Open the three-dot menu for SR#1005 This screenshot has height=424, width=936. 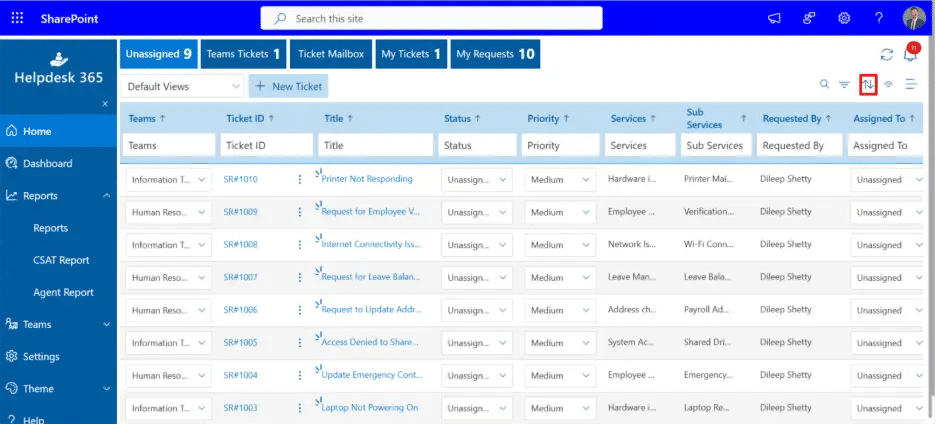click(300, 343)
